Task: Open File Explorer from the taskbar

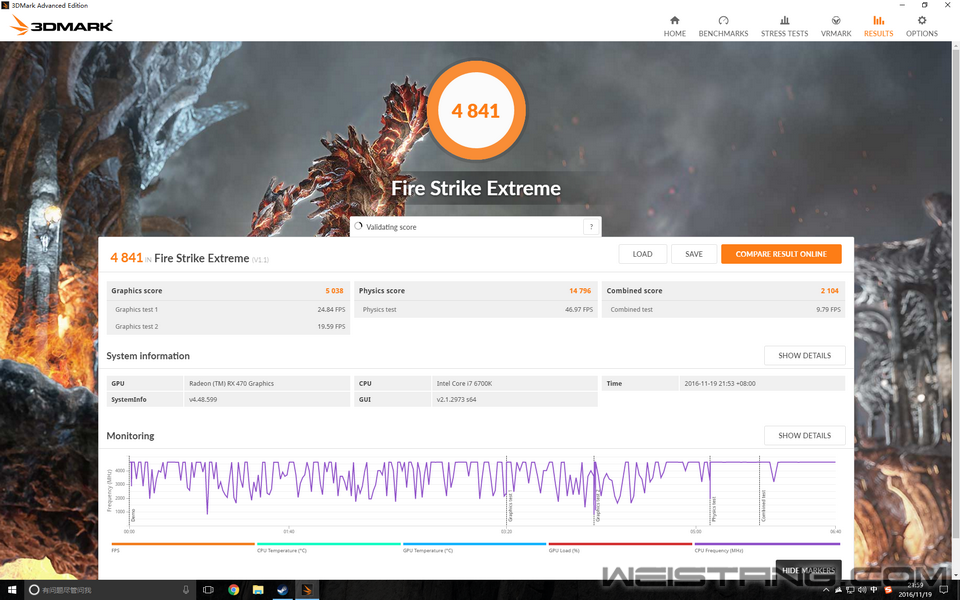Action: point(258,590)
